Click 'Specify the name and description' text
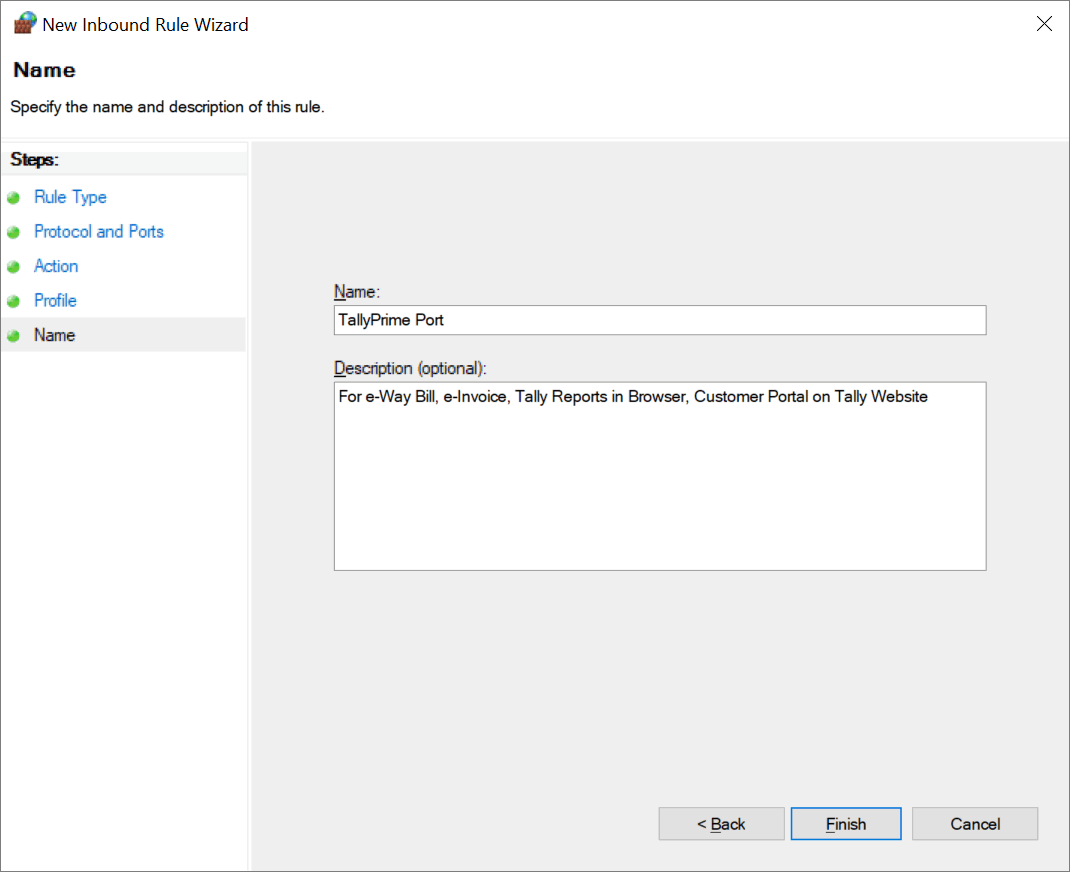Image resolution: width=1070 pixels, height=872 pixels. (x=167, y=107)
